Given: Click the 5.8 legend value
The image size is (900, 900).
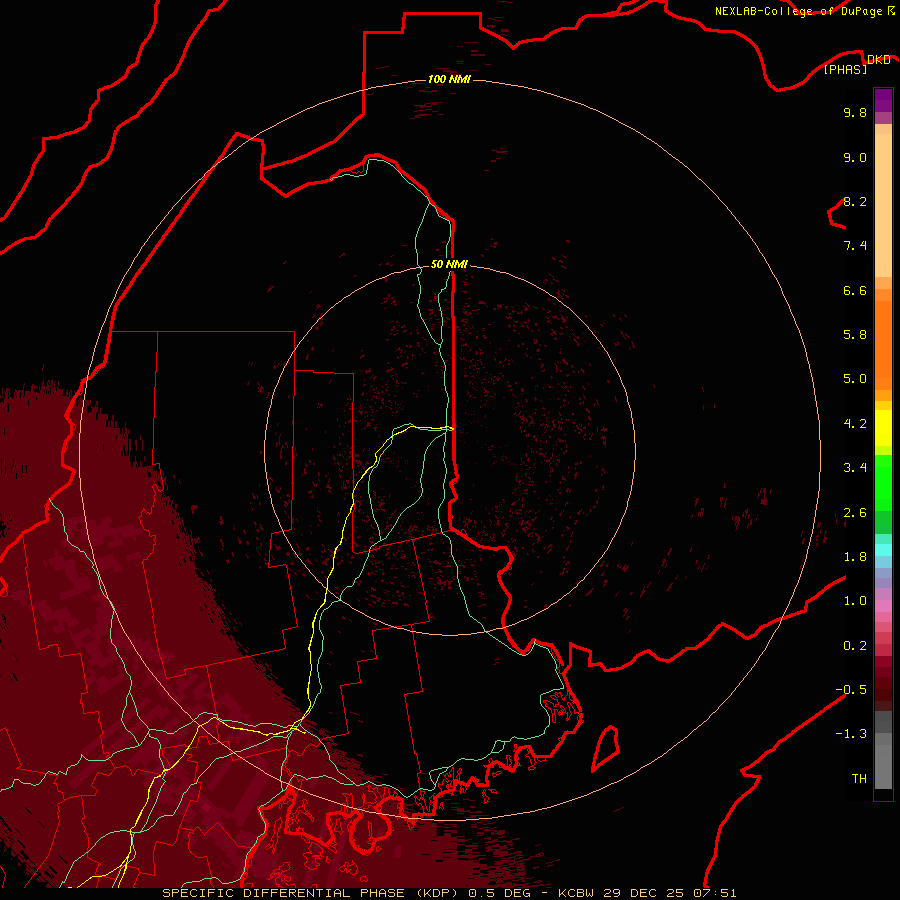Looking at the screenshot, I should pyautogui.click(x=855, y=335).
